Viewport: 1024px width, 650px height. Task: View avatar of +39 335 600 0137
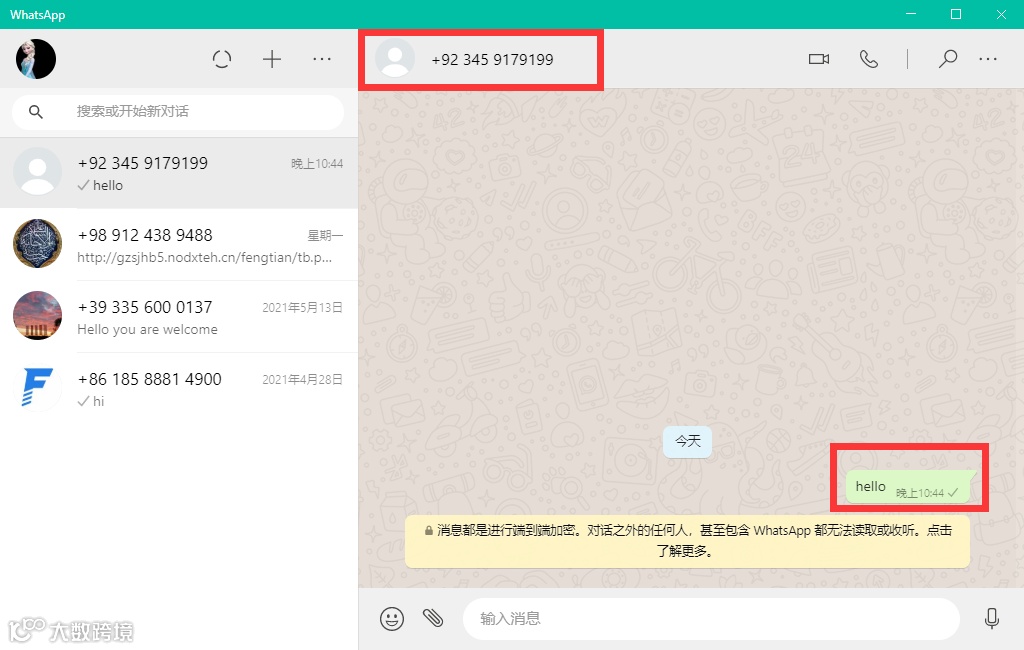pos(38,316)
